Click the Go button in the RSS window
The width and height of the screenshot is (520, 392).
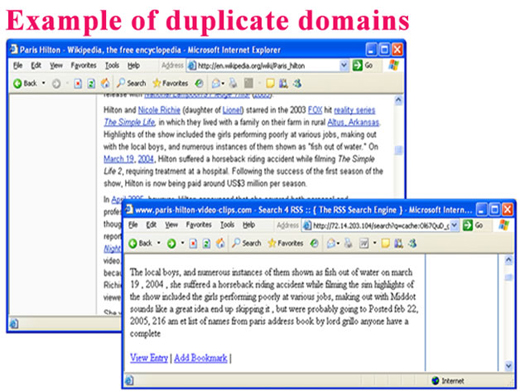point(473,225)
